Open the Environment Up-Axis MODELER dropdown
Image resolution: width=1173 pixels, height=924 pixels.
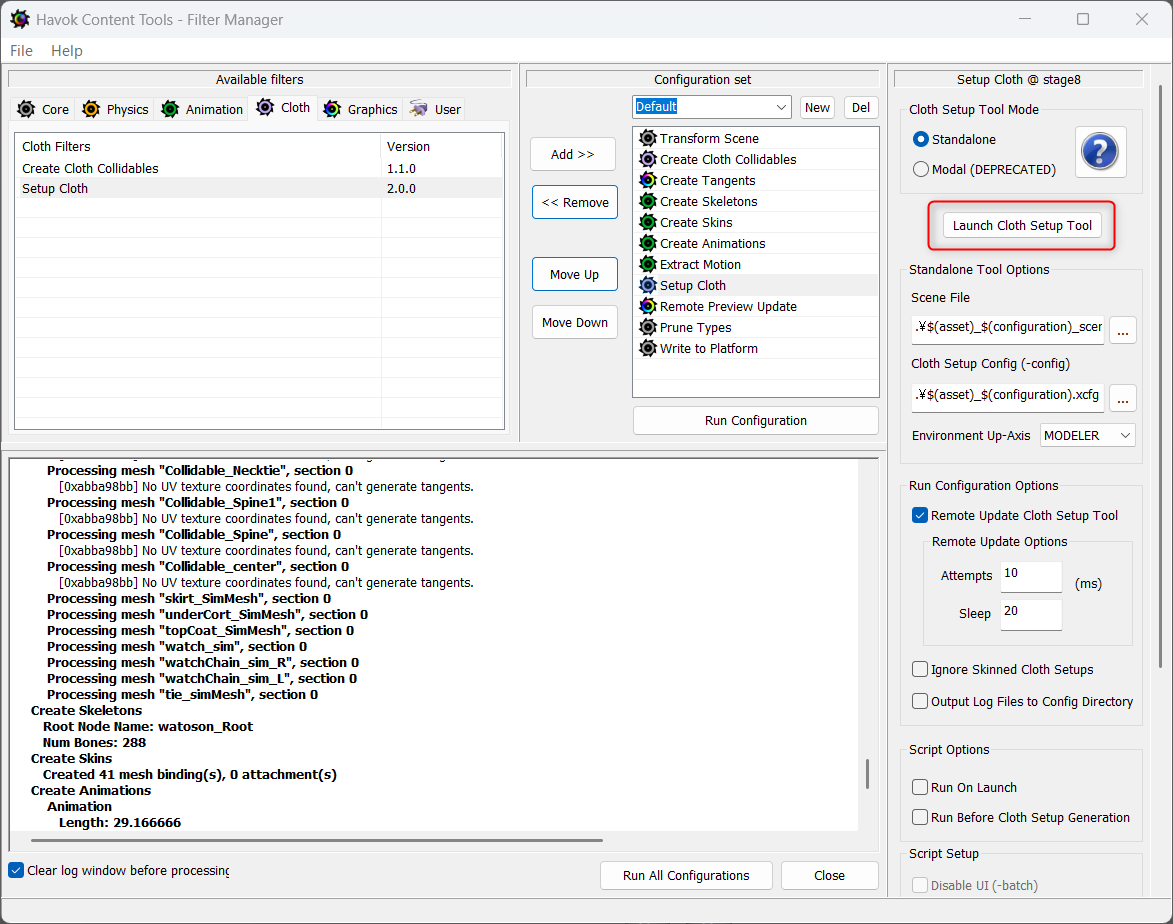pos(1087,435)
